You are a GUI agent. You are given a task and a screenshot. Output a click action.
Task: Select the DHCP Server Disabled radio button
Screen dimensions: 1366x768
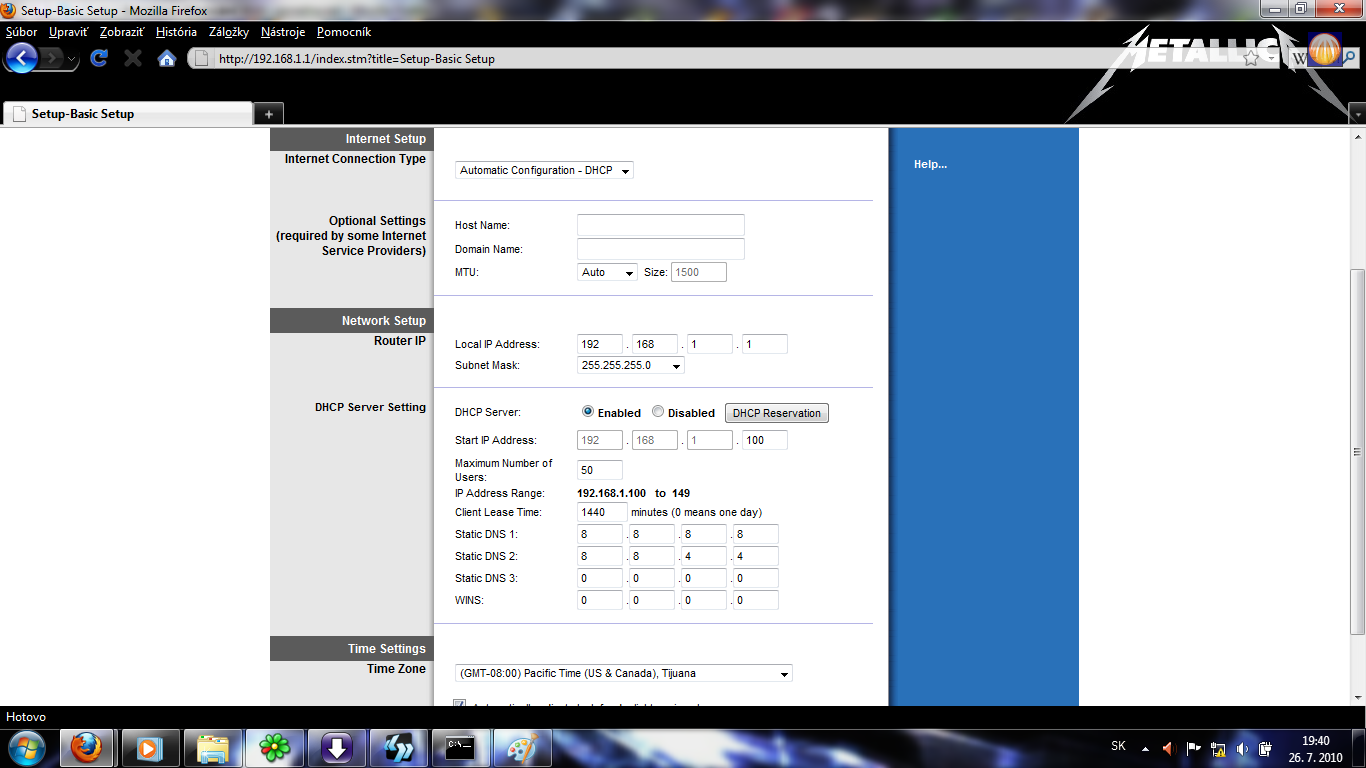click(x=658, y=412)
